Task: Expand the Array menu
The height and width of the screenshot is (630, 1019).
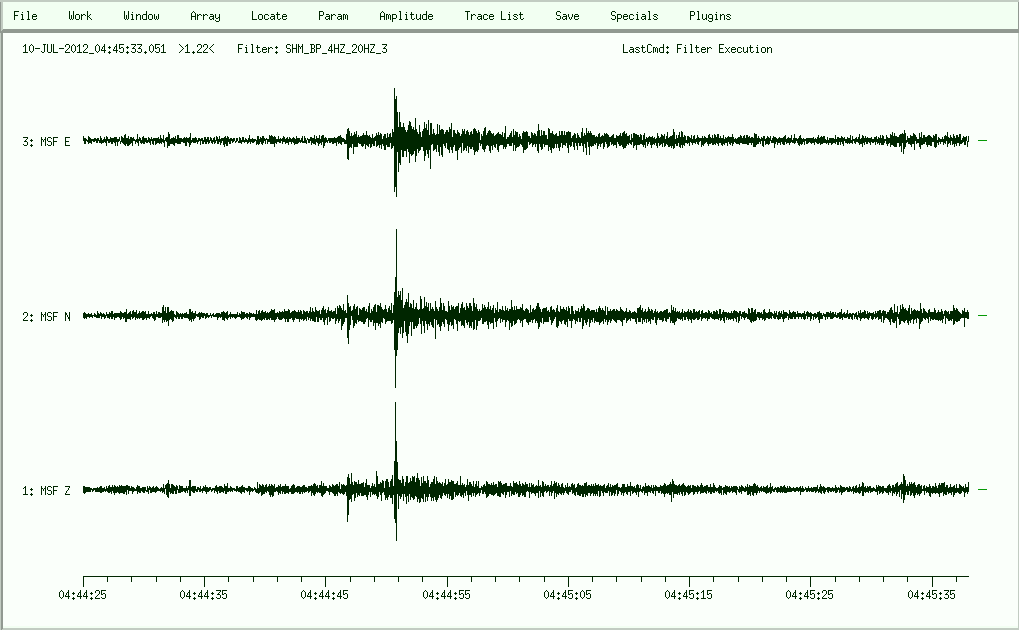Action: pos(205,16)
